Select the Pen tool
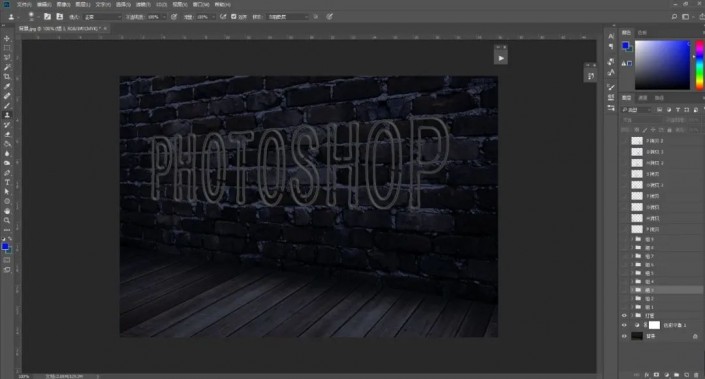Image resolution: width=705 pixels, height=379 pixels. [7, 173]
